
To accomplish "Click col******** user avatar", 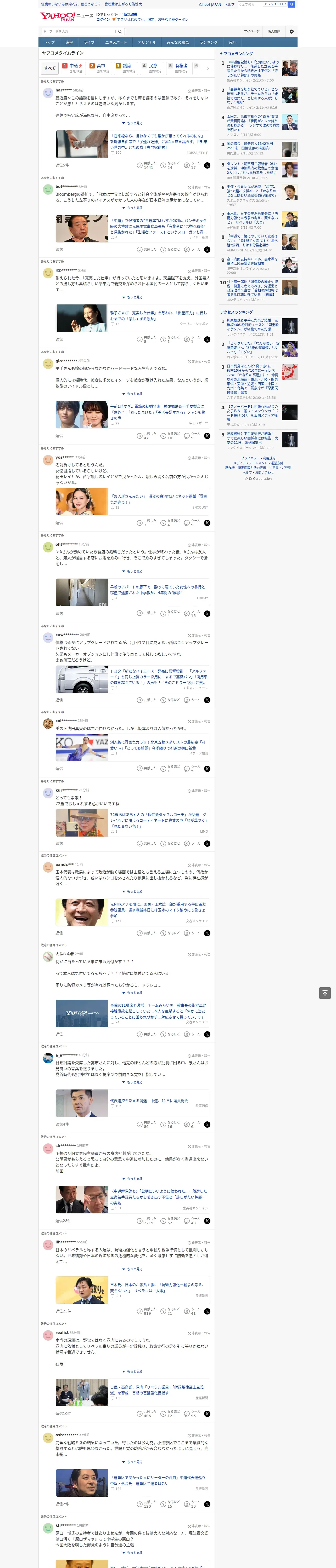I will tap(48, 723).
